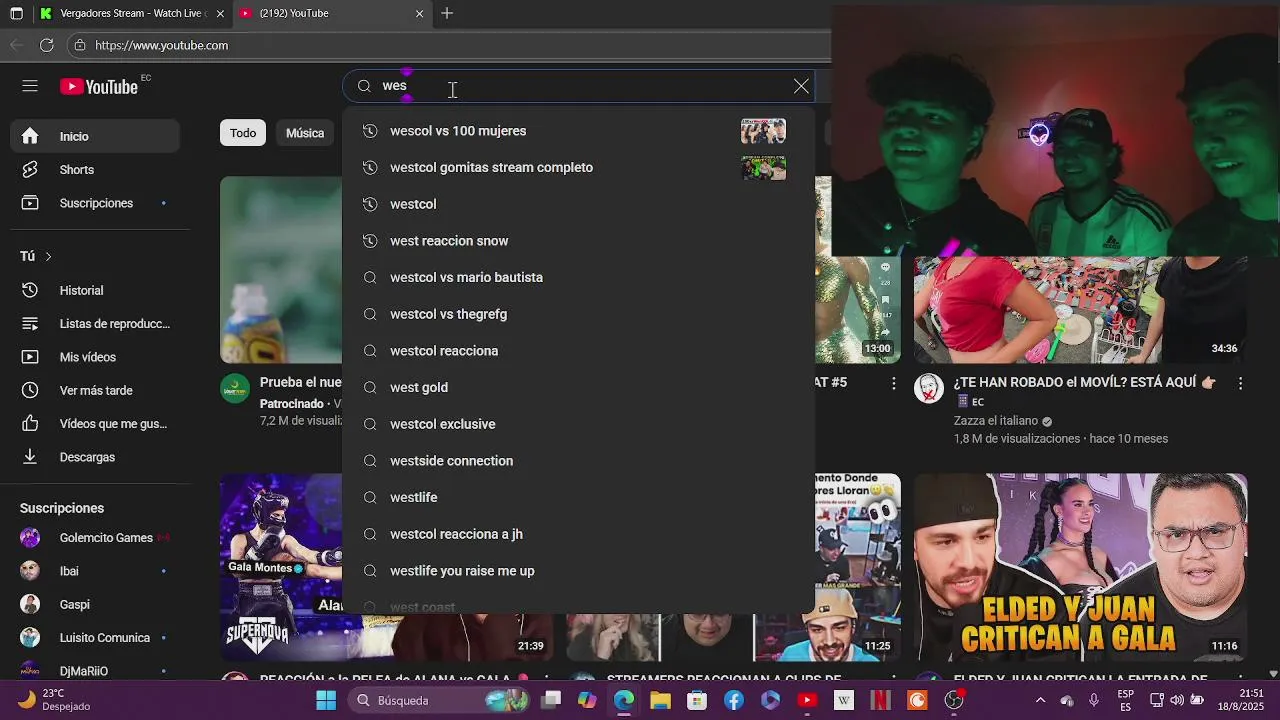Image resolution: width=1280 pixels, height=720 pixels.
Task: Click into the search field containing 'wes'
Action: 580,86
